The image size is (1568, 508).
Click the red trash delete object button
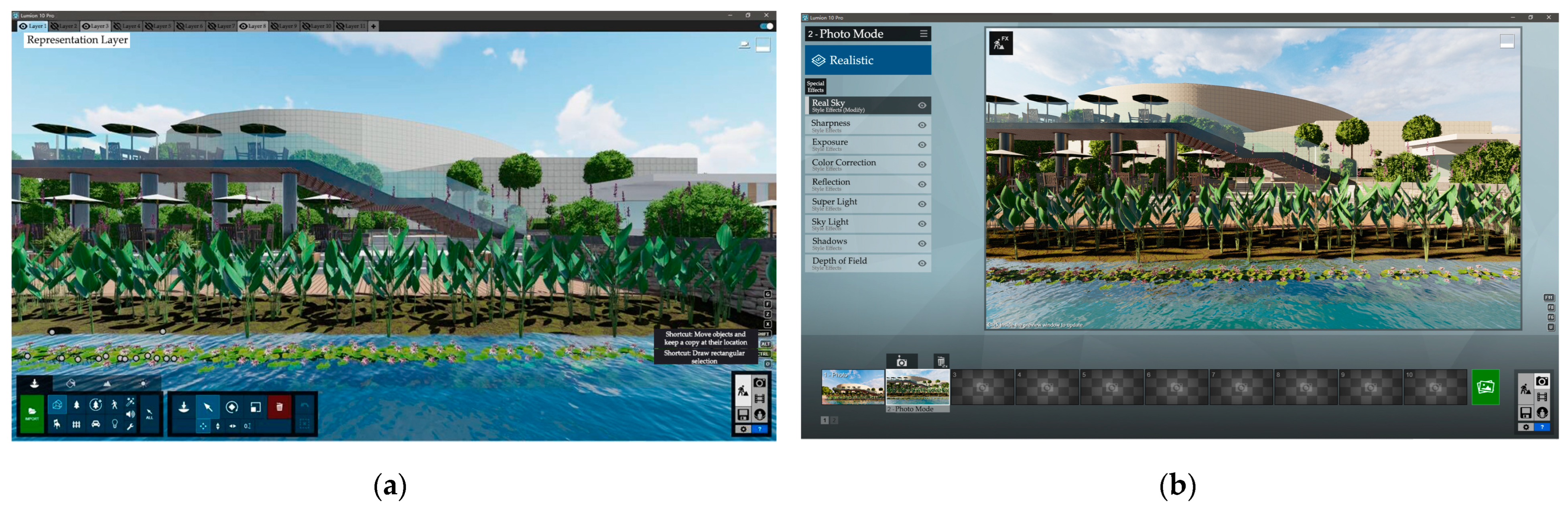pos(279,407)
